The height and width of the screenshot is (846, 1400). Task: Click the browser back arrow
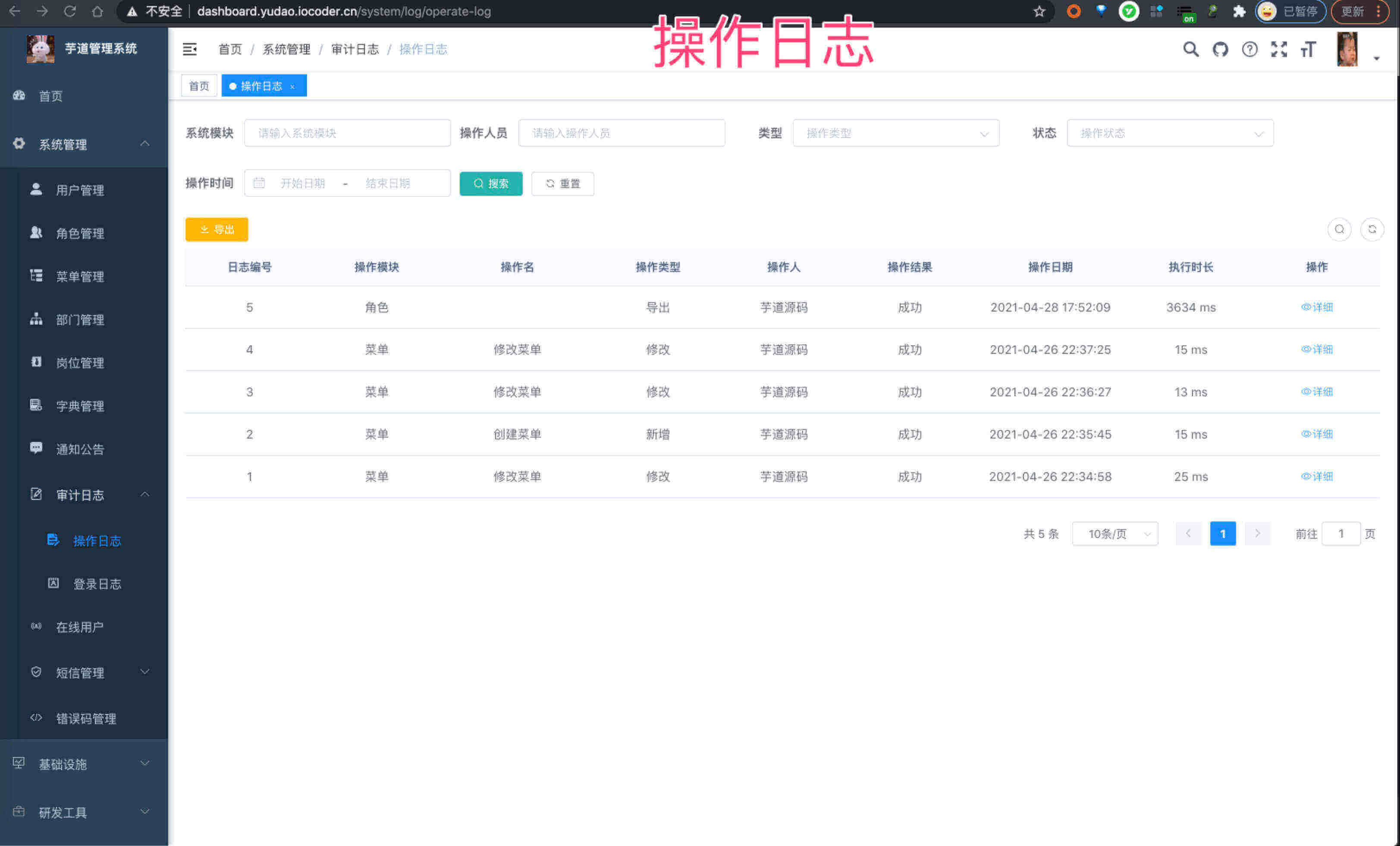point(14,11)
